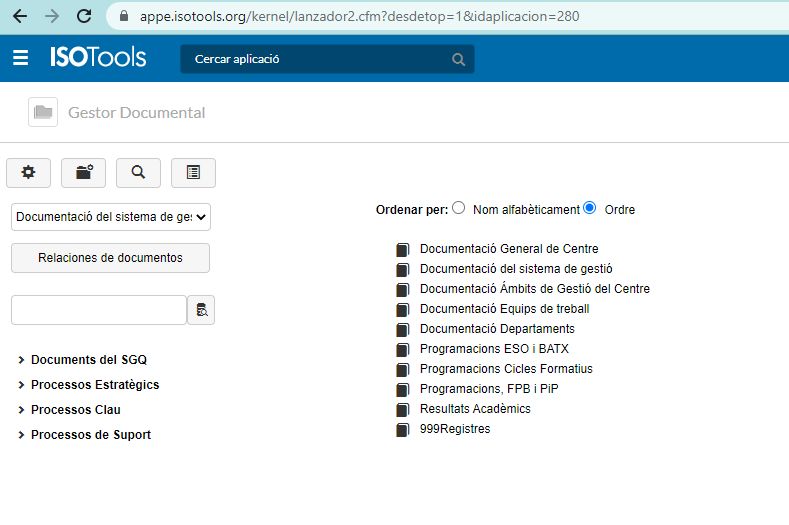Screen dimensions: 789x525
Task: Click the list view toolbar icon
Action: coord(193,173)
